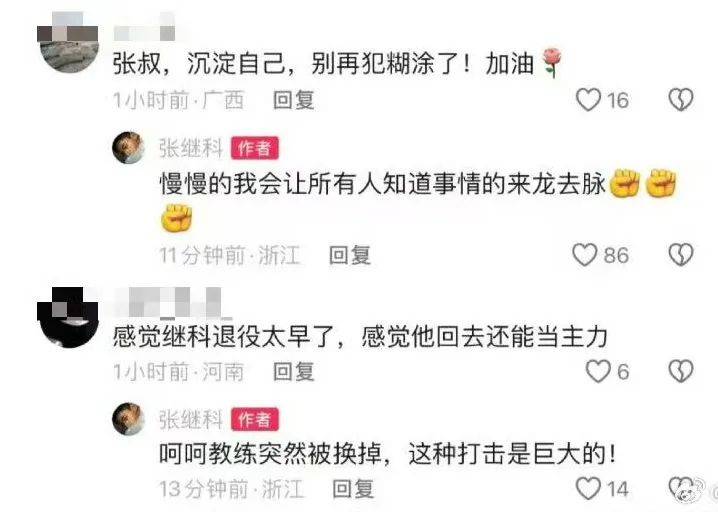
Task: Tap broken heart beside 86 likes
Action: click(681, 255)
